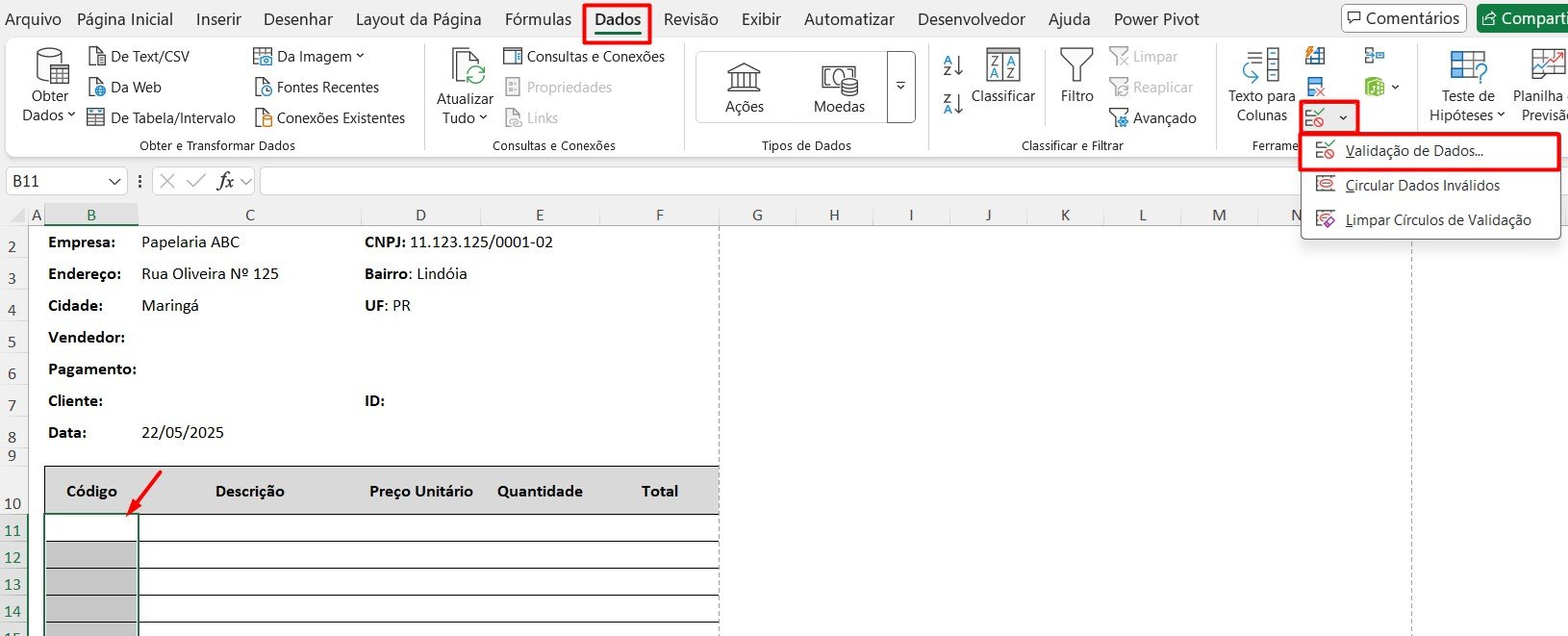Open the Da Imagem dropdown

click(309, 57)
